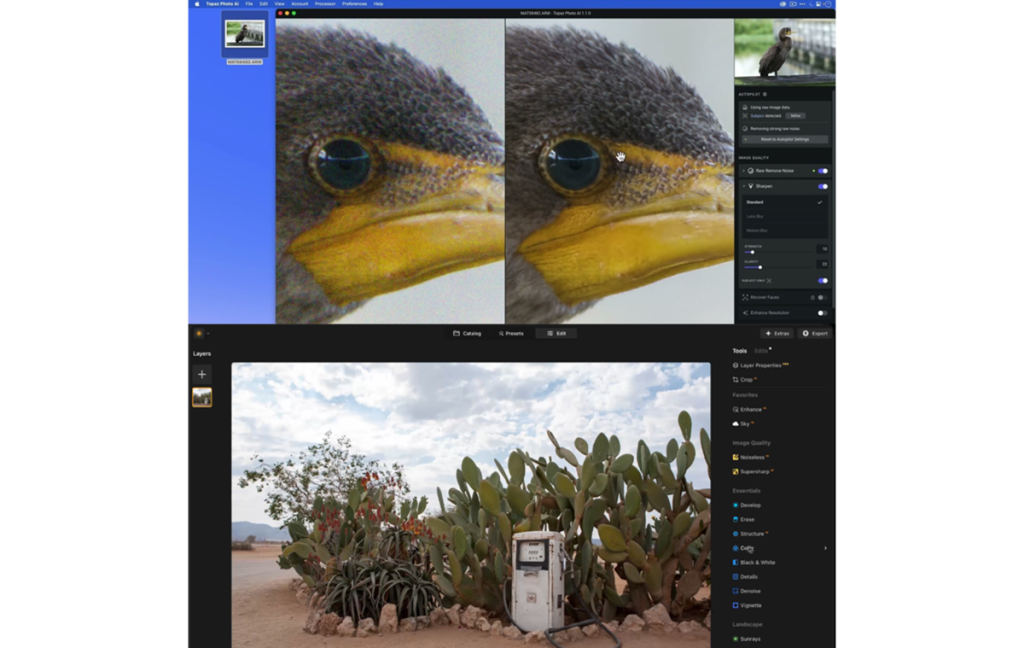Collapse the Sharpen section
The width and height of the screenshot is (1024, 648).
(743, 186)
